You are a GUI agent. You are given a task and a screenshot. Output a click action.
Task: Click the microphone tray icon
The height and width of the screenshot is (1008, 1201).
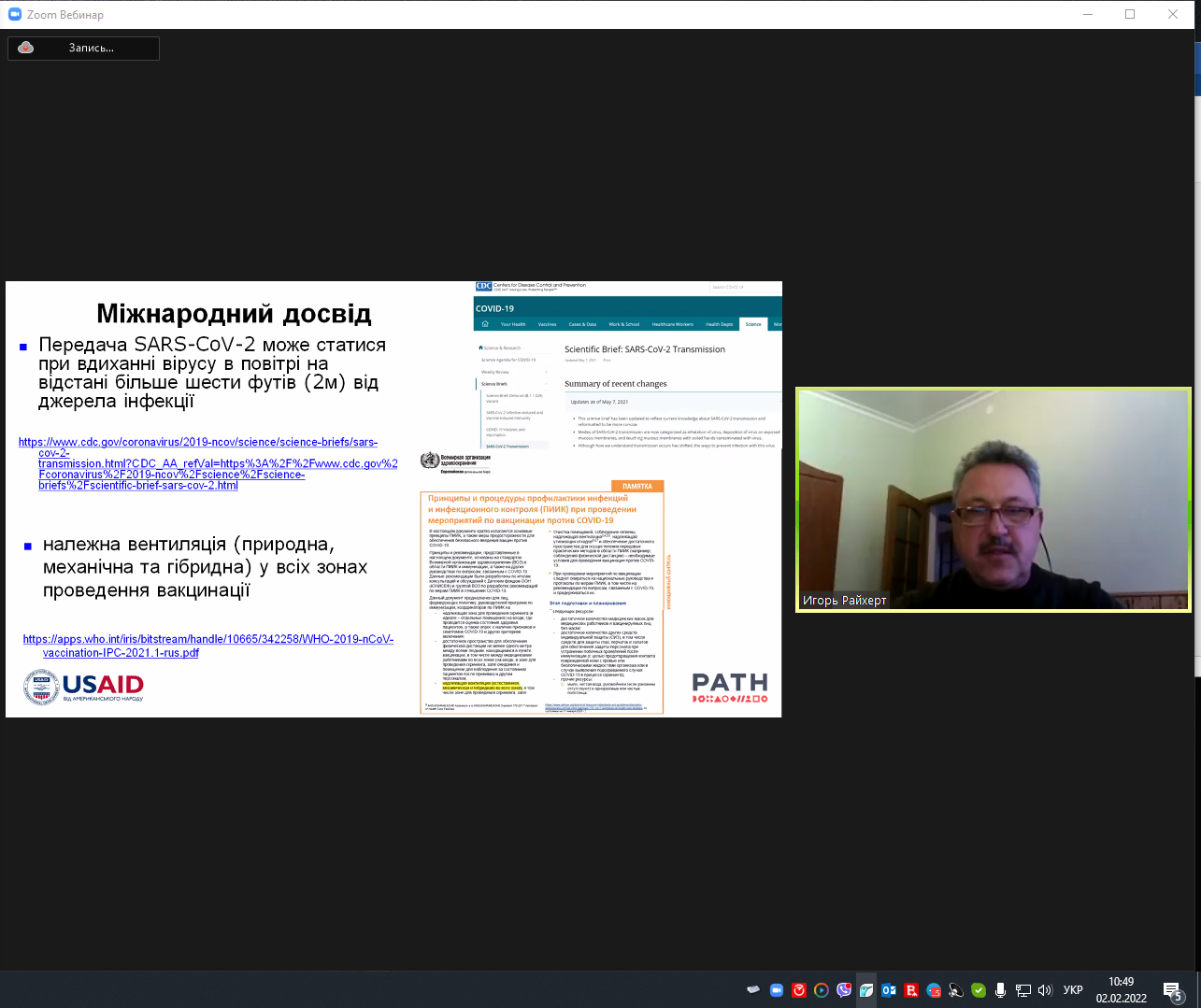(1001, 990)
